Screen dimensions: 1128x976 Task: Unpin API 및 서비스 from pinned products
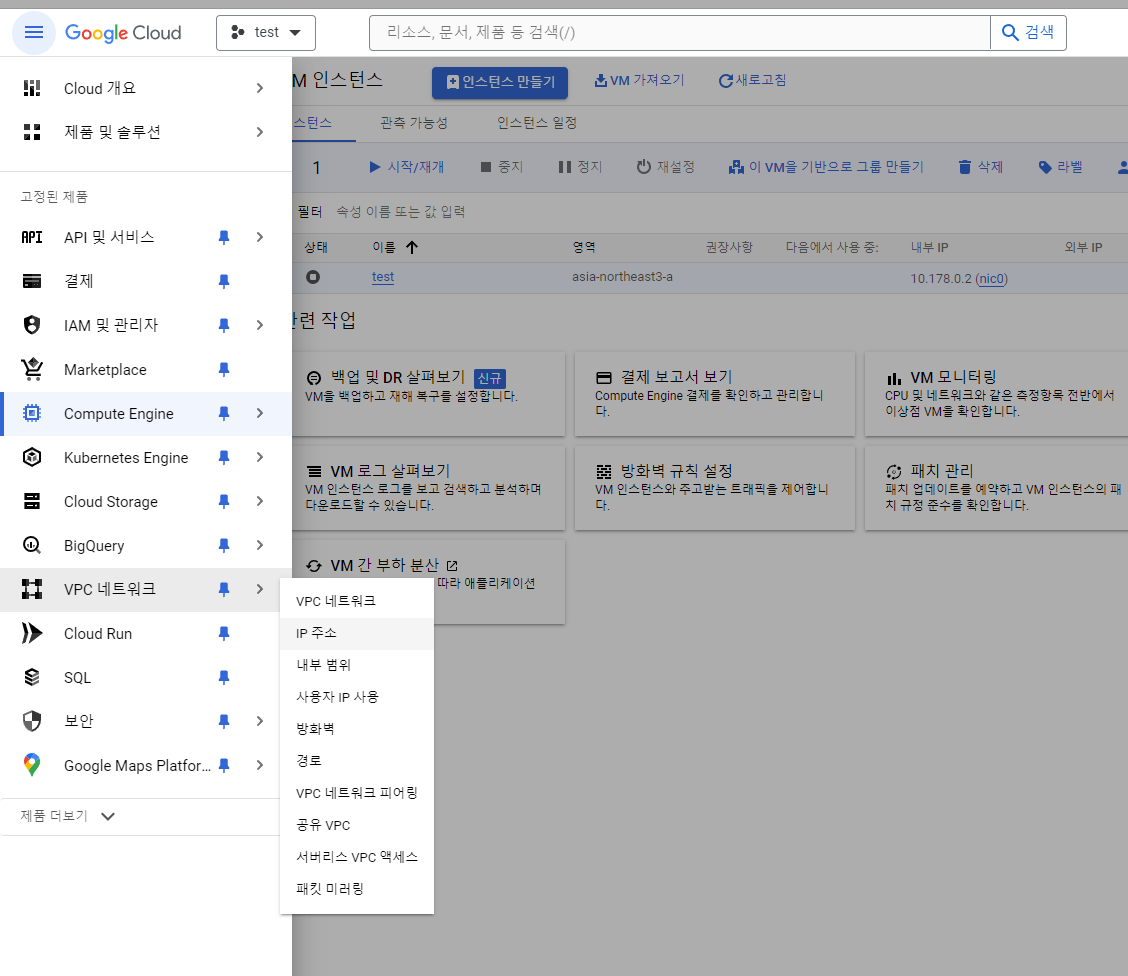click(x=224, y=237)
